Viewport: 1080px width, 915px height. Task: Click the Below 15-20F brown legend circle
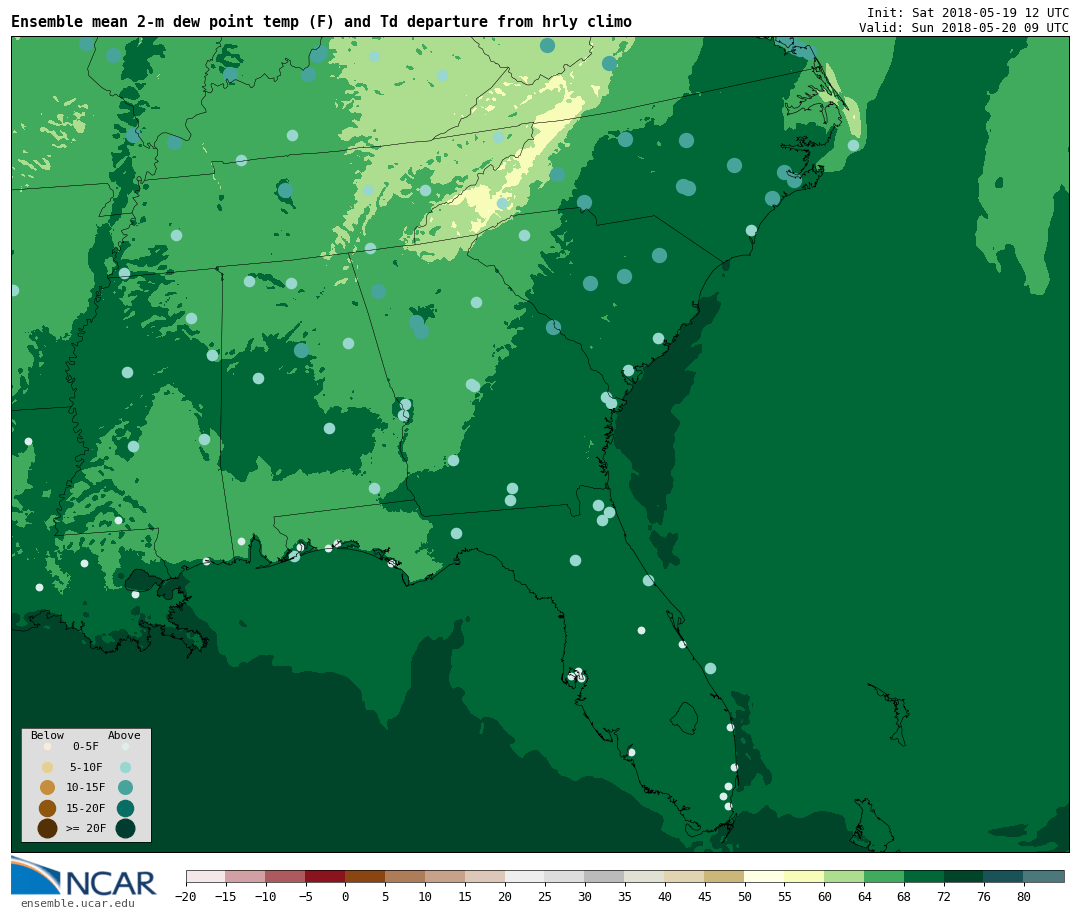pyautogui.click(x=48, y=808)
